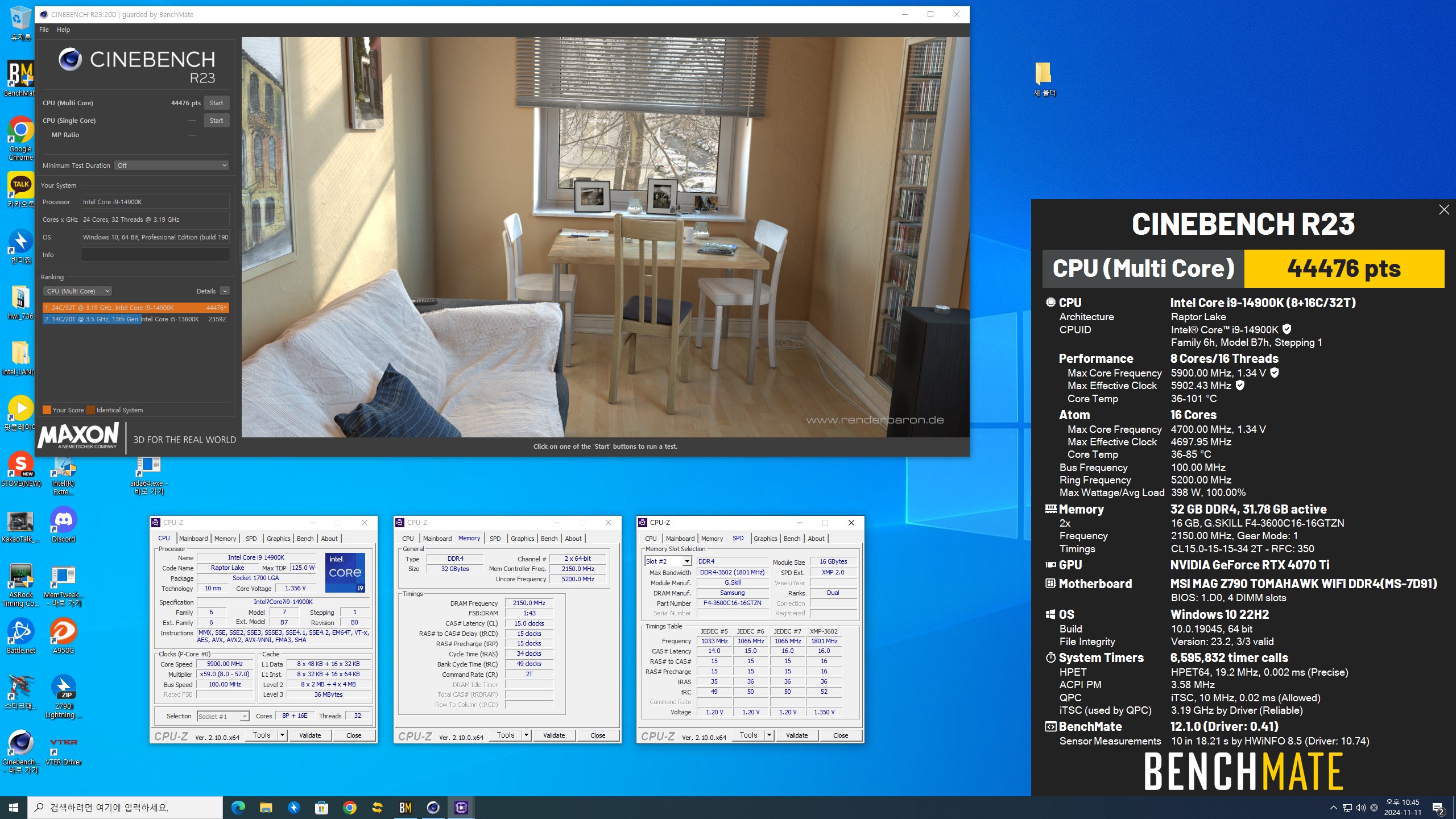
Task: Close the BenchMate result overlay
Action: pyautogui.click(x=1444, y=210)
